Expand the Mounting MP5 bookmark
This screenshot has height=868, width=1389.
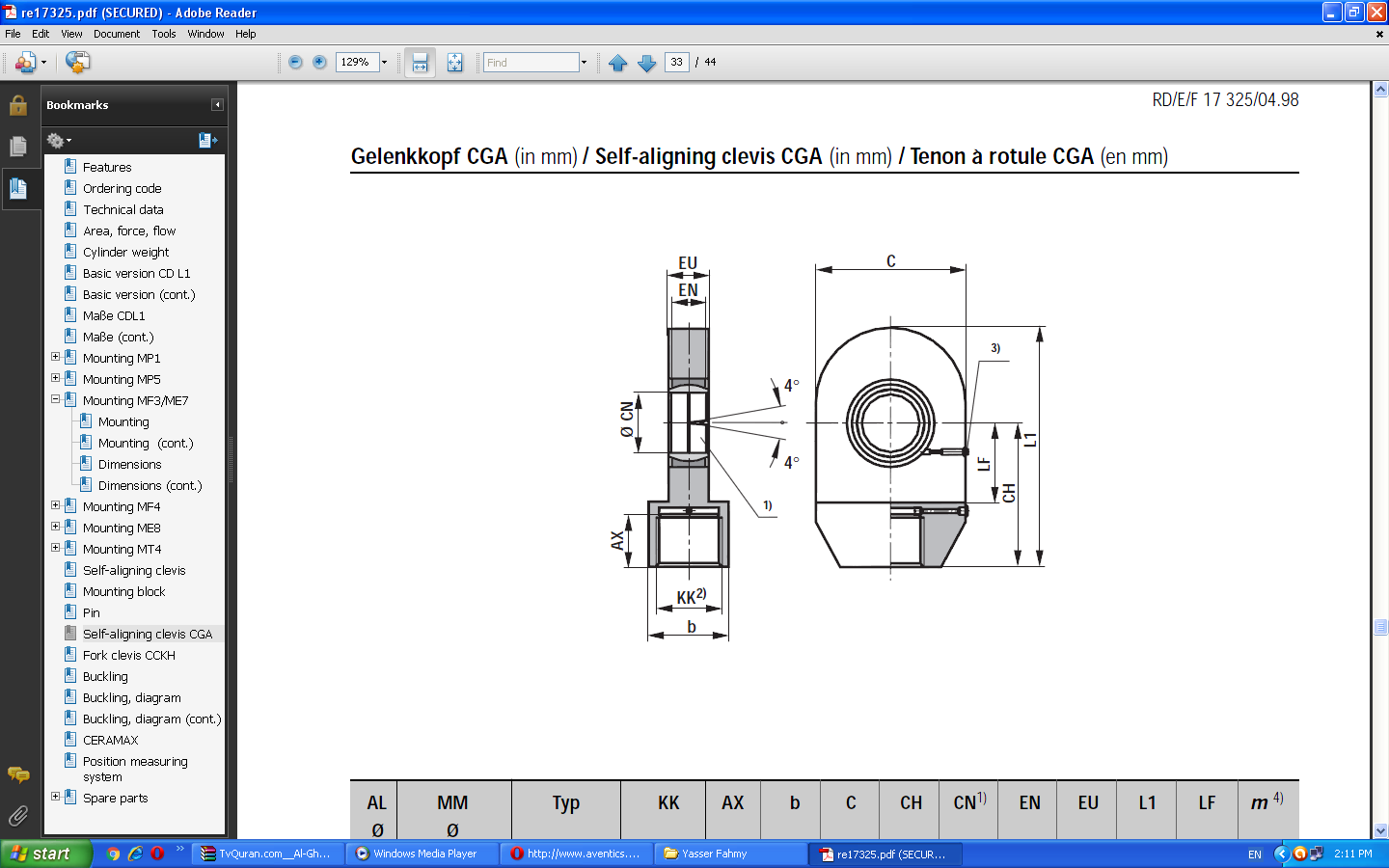tap(56, 378)
